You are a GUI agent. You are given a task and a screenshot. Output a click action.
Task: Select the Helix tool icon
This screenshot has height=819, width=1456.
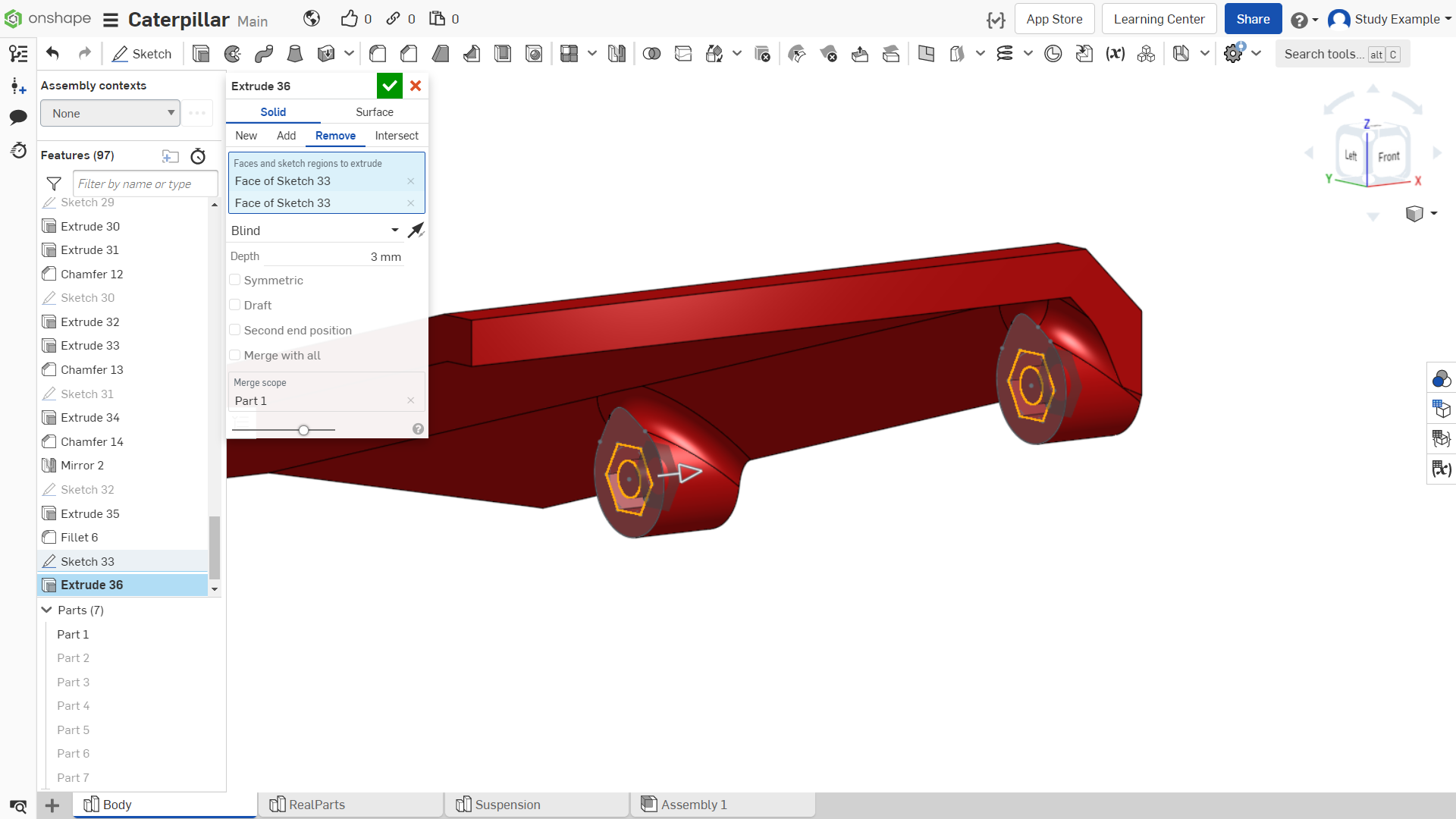click(x=1005, y=54)
